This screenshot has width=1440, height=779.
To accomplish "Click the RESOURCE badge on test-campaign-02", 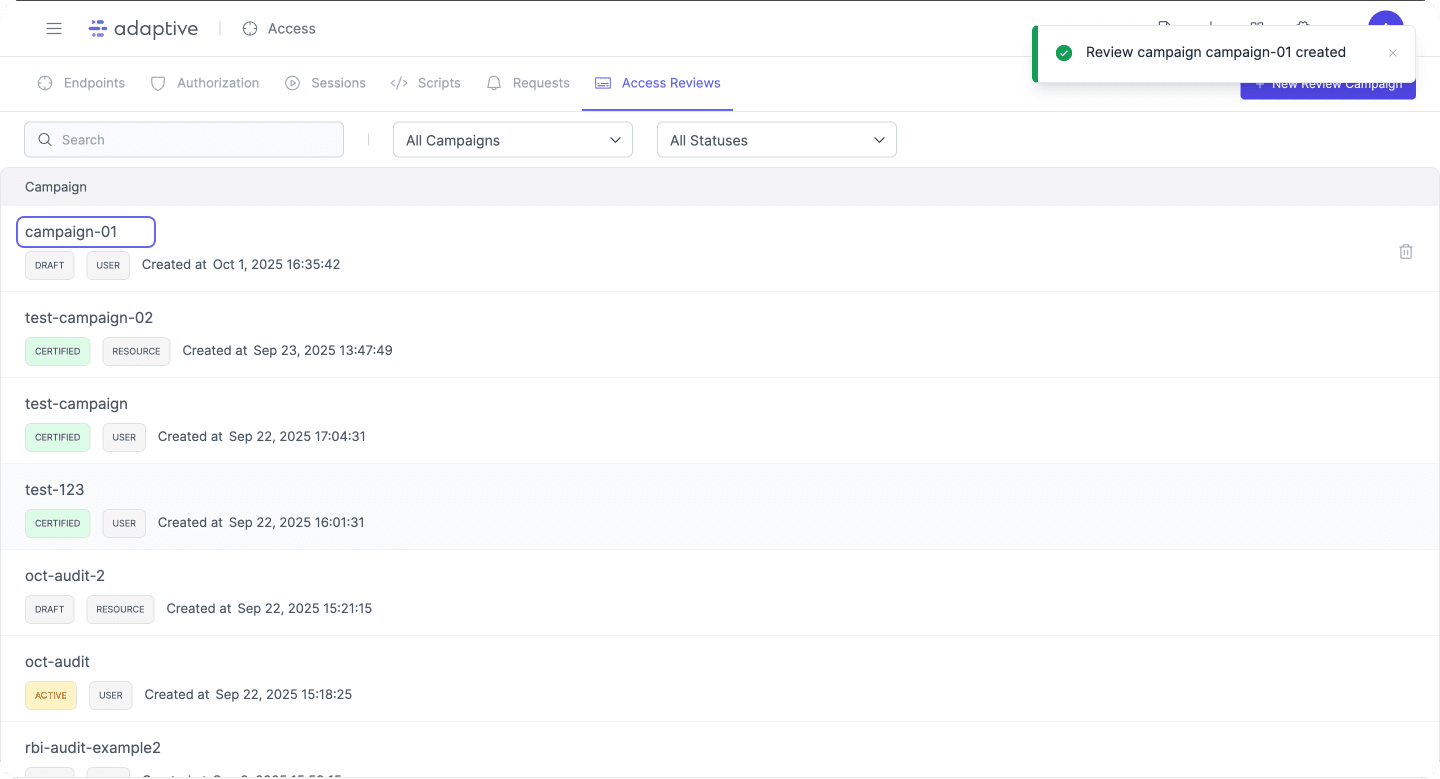I will tap(136, 351).
